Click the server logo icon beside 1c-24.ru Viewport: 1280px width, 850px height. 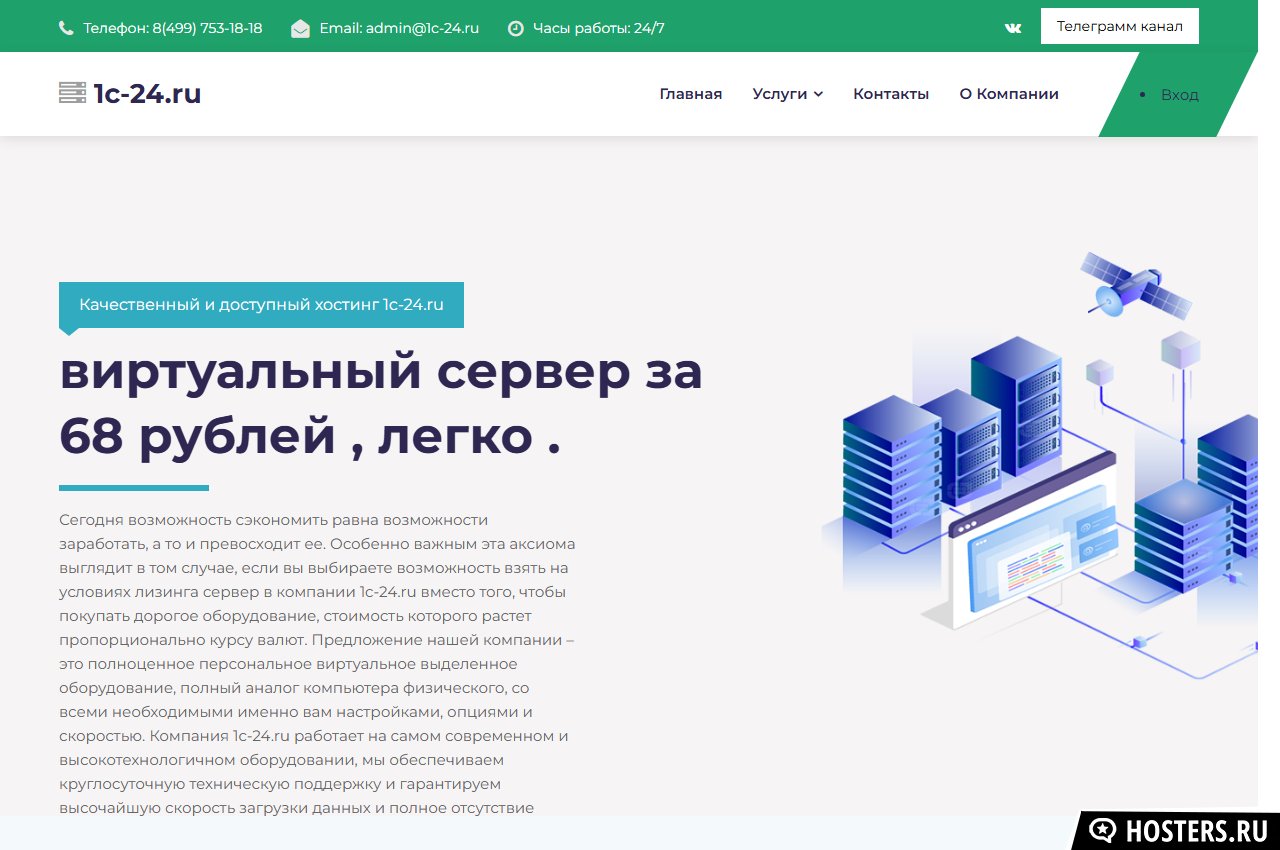(x=72, y=93)
